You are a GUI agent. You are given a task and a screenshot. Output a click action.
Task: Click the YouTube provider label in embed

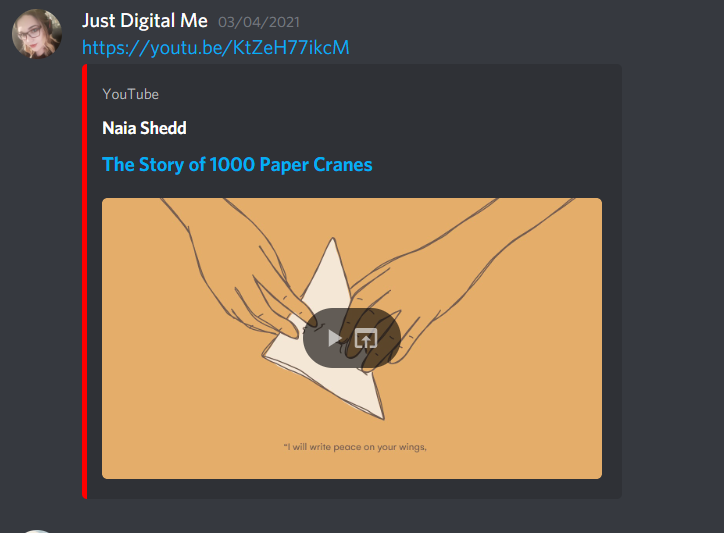[130, 94]
